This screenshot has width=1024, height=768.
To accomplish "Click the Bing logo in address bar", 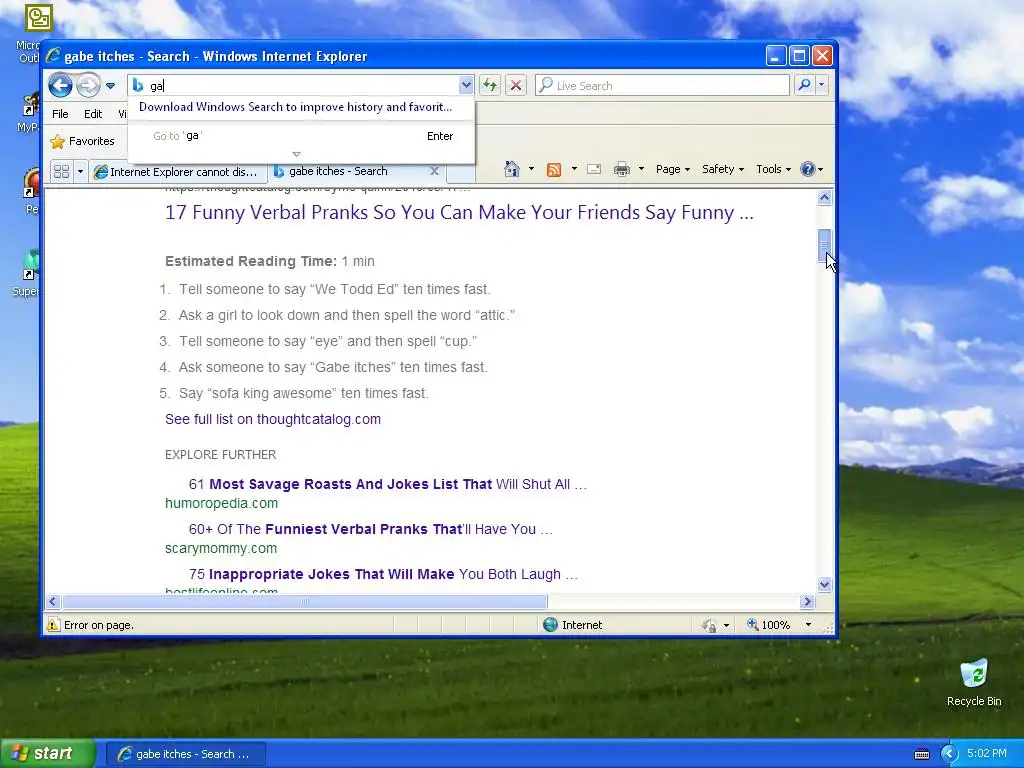I will click(x=137, y=85).
